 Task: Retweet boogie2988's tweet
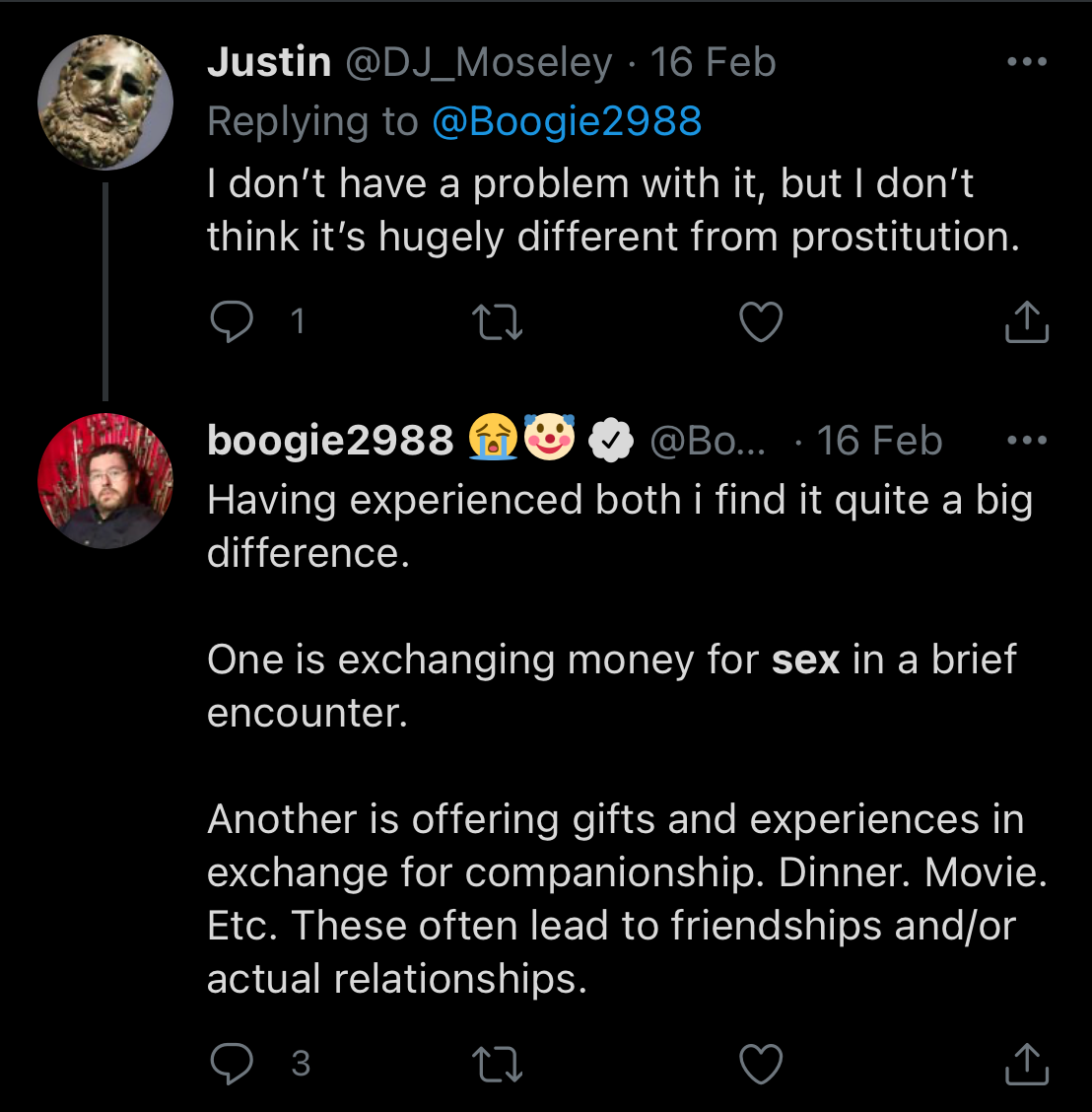[x=498, y=1064]
